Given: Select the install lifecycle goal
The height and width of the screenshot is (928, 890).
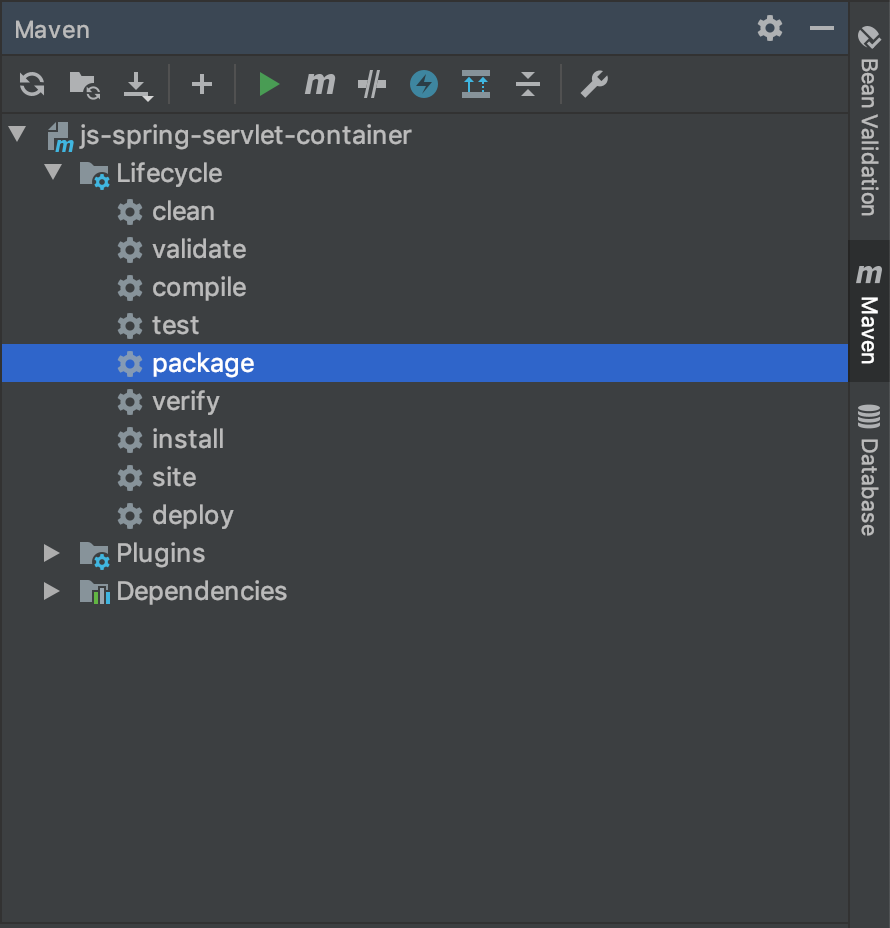Looking at the screenshot, I should pyautogui.click(x=188, y=439).
